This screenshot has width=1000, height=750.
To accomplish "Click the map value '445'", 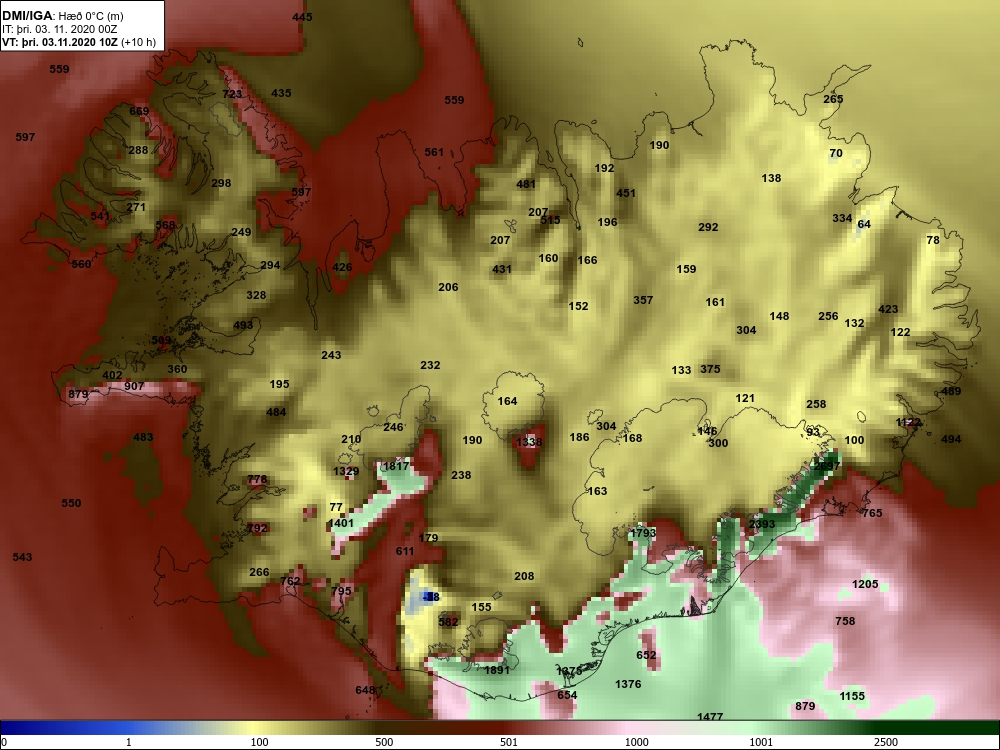I will tap(302, 17).
